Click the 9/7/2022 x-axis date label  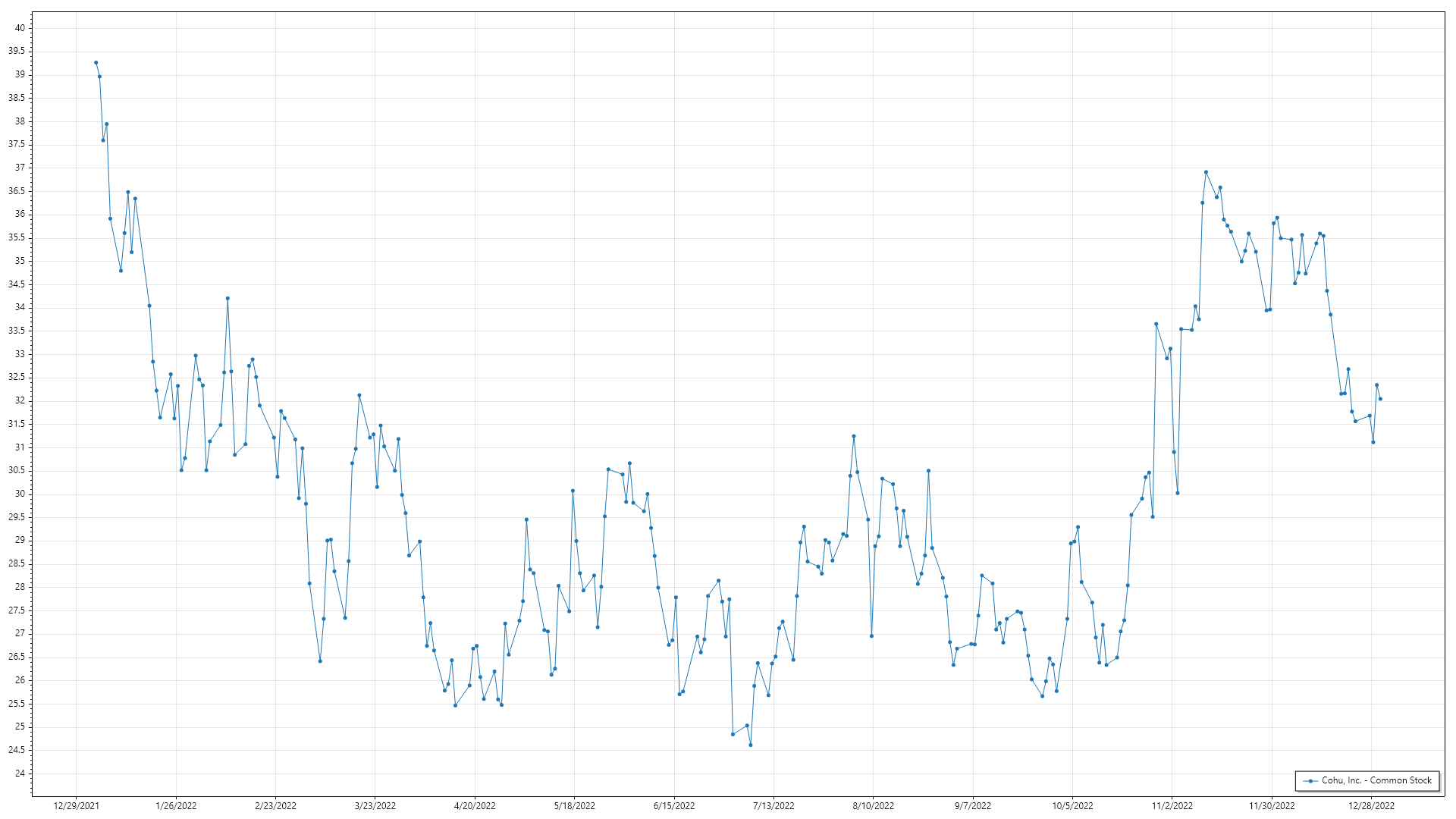pyautogui.click(x=972, y=806)
